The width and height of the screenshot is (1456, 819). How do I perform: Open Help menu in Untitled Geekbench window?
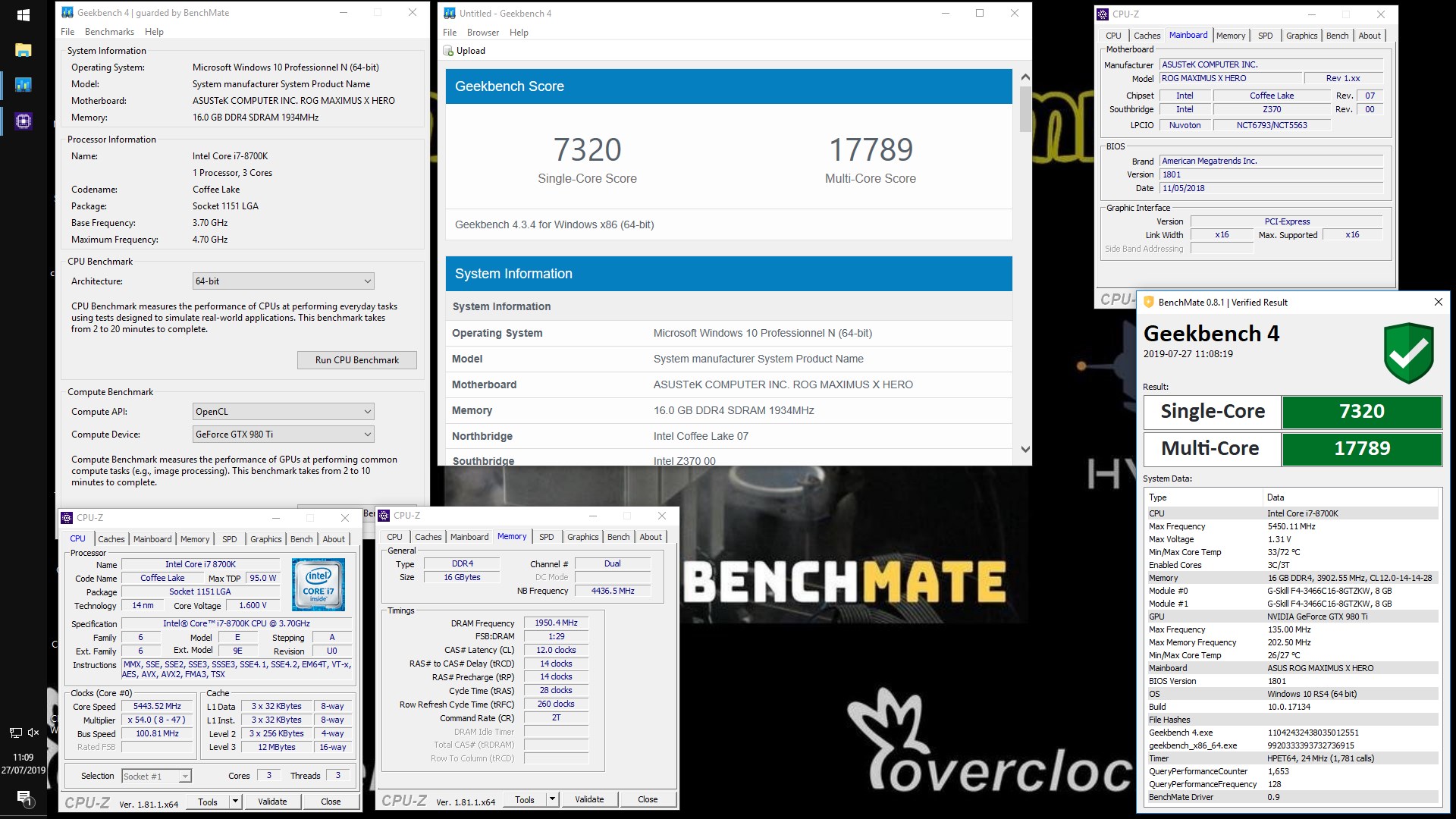click(519, 33)
